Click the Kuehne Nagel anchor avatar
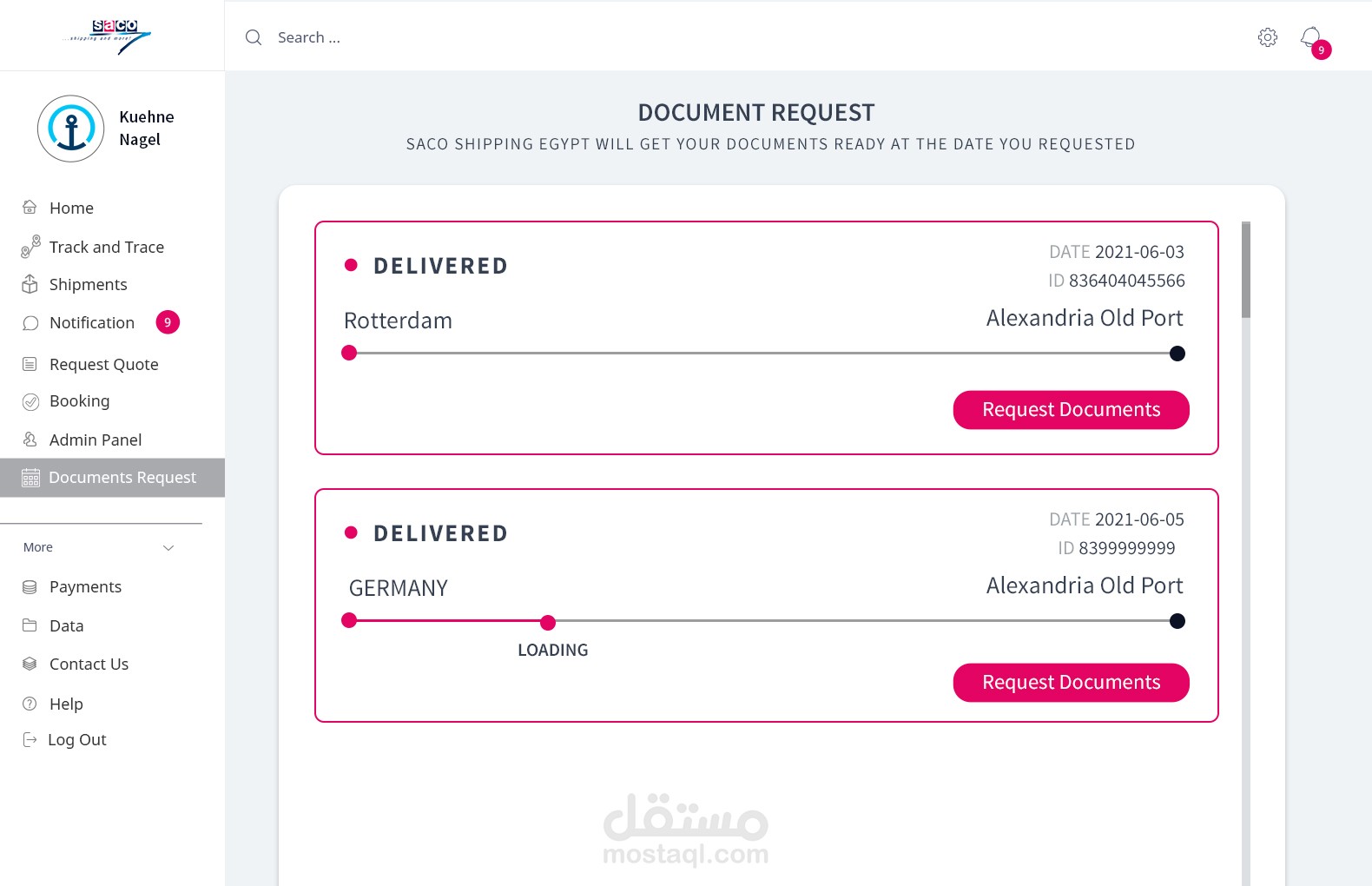Viewport: 1372px width, 886px height. (71, 129)
